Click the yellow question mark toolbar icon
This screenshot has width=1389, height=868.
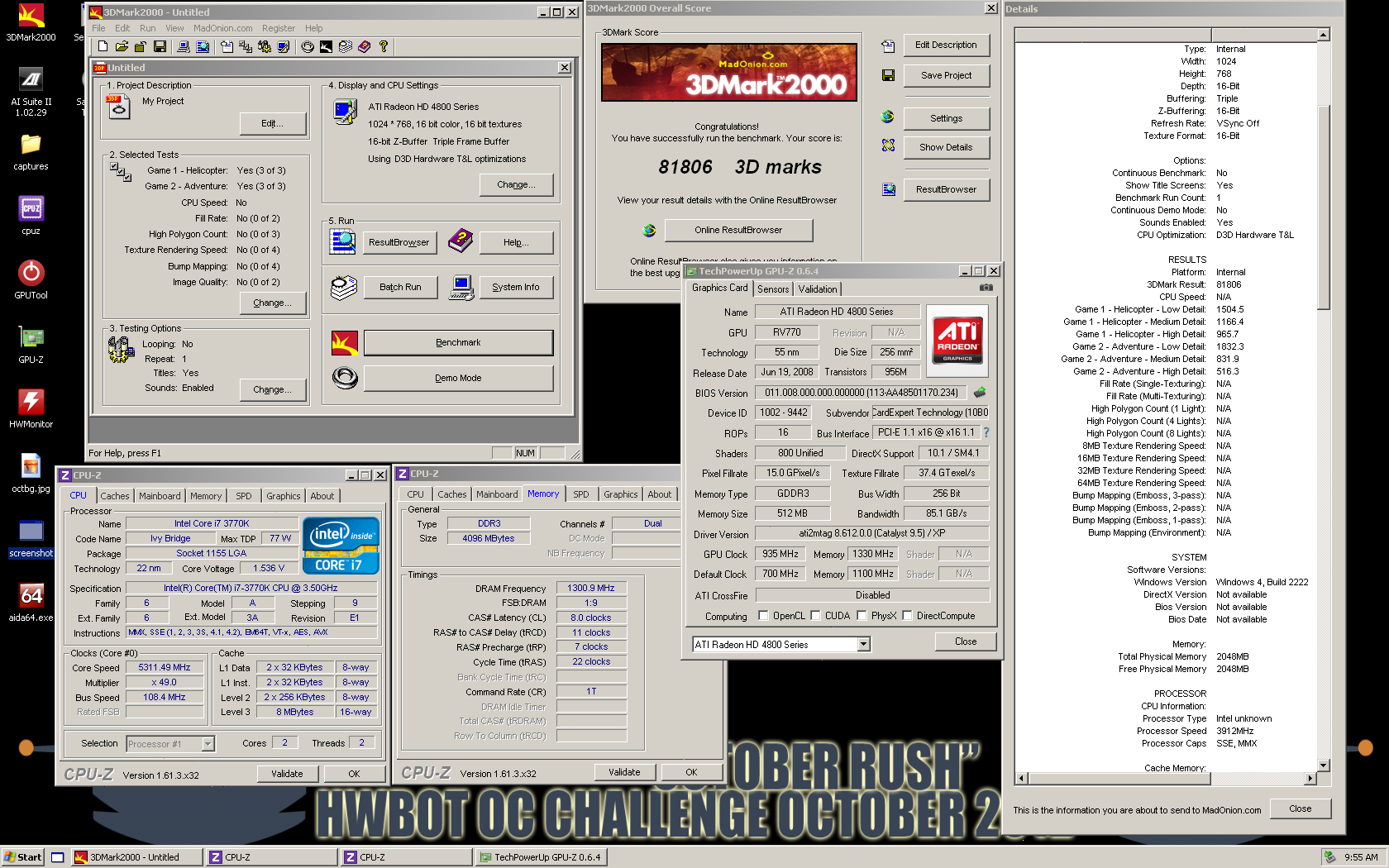coord(384,47)
